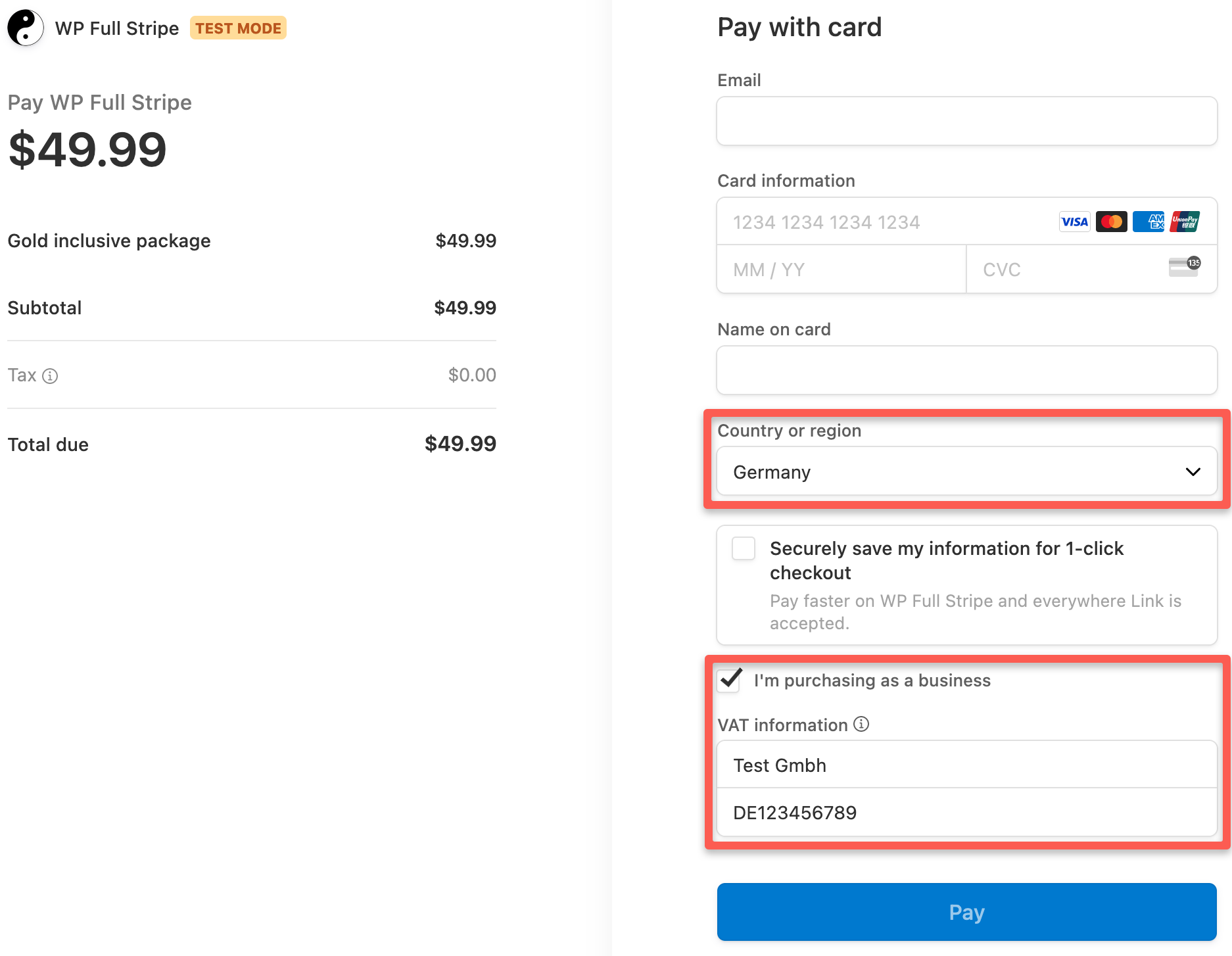
Task: Click the Mastercard brand icon
Action: pyautogui.click(x=1111, y=222)
